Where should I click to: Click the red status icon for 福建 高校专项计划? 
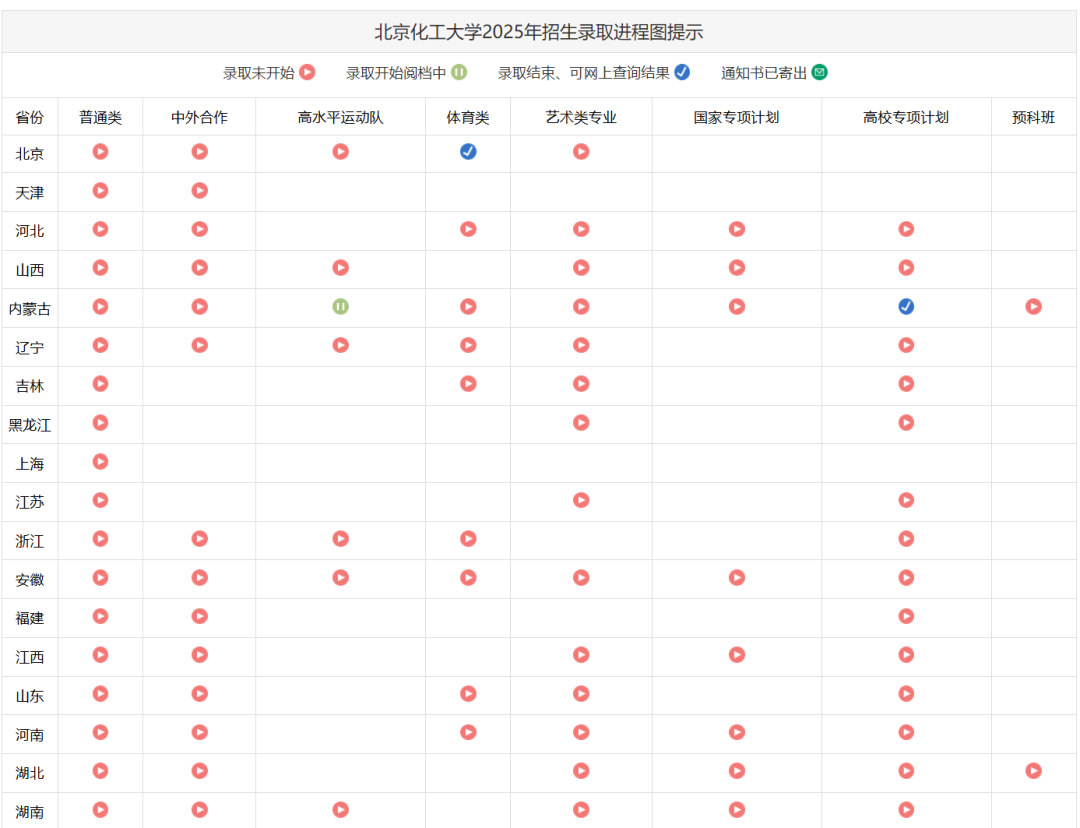pos(906,616)
